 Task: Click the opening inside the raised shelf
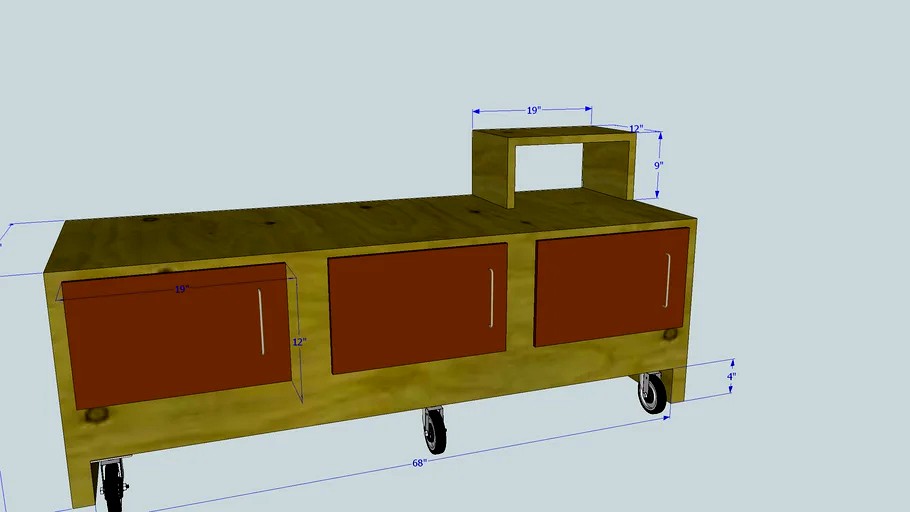(x=548, y=167)
